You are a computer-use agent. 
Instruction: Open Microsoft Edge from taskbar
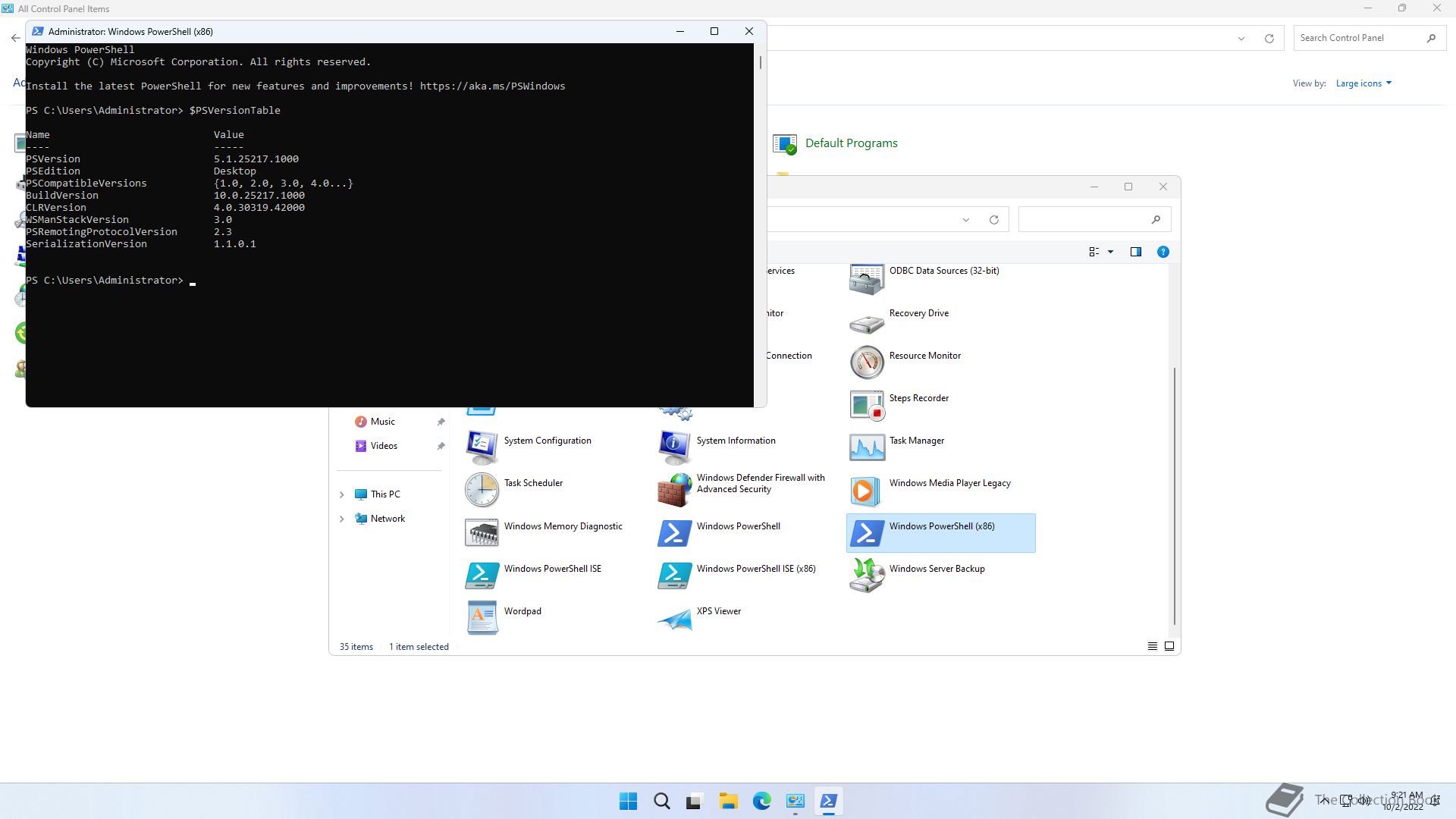click(761, 801)
